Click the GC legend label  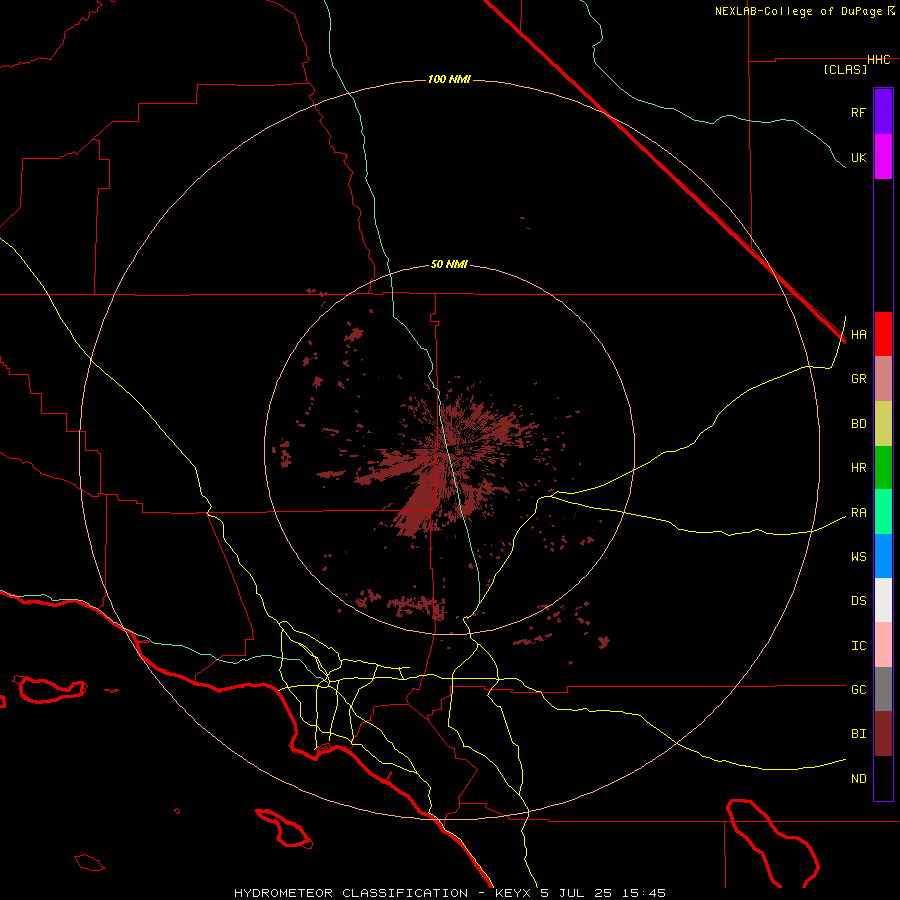point(858,689)
